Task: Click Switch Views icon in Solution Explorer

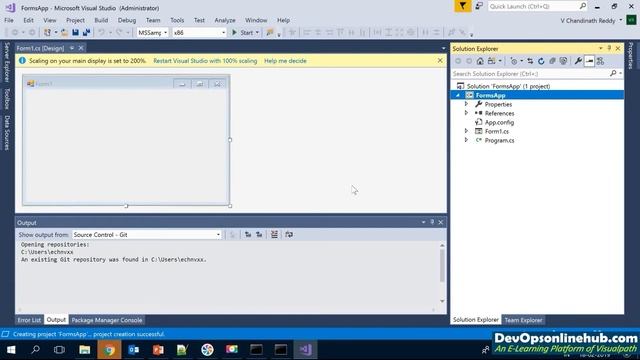Action: tap(493, 61)
